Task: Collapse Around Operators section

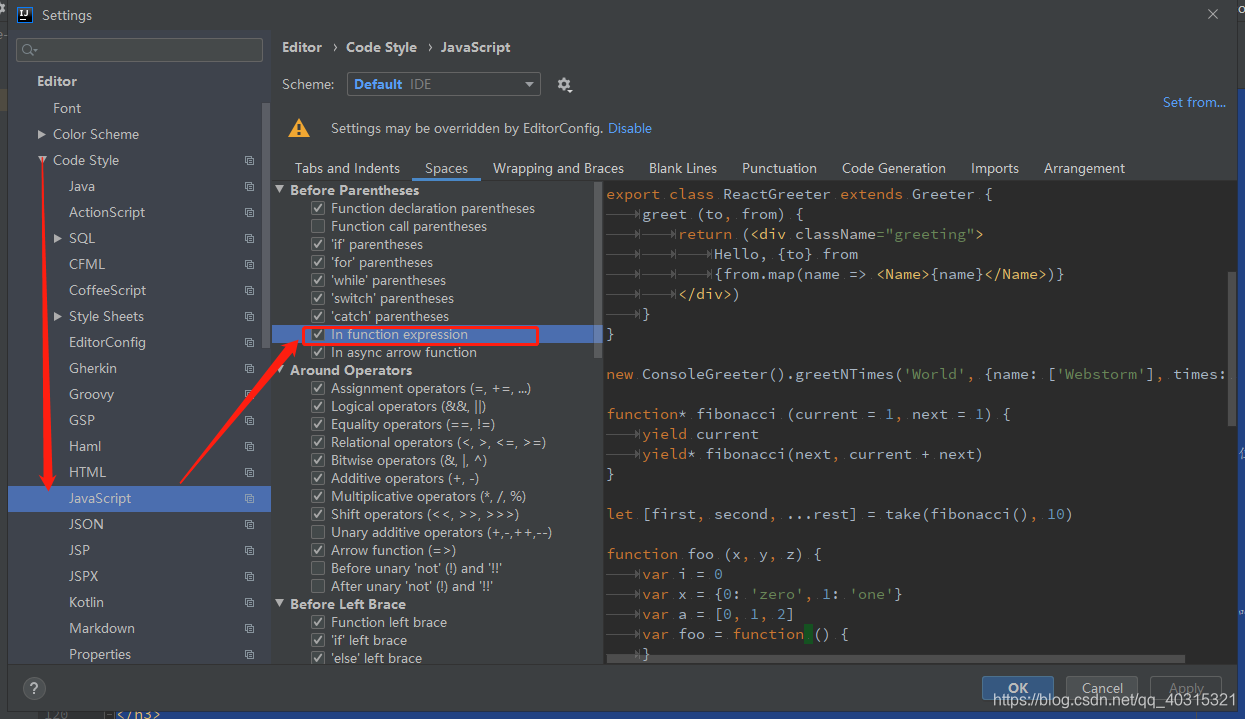Action: 280,370
